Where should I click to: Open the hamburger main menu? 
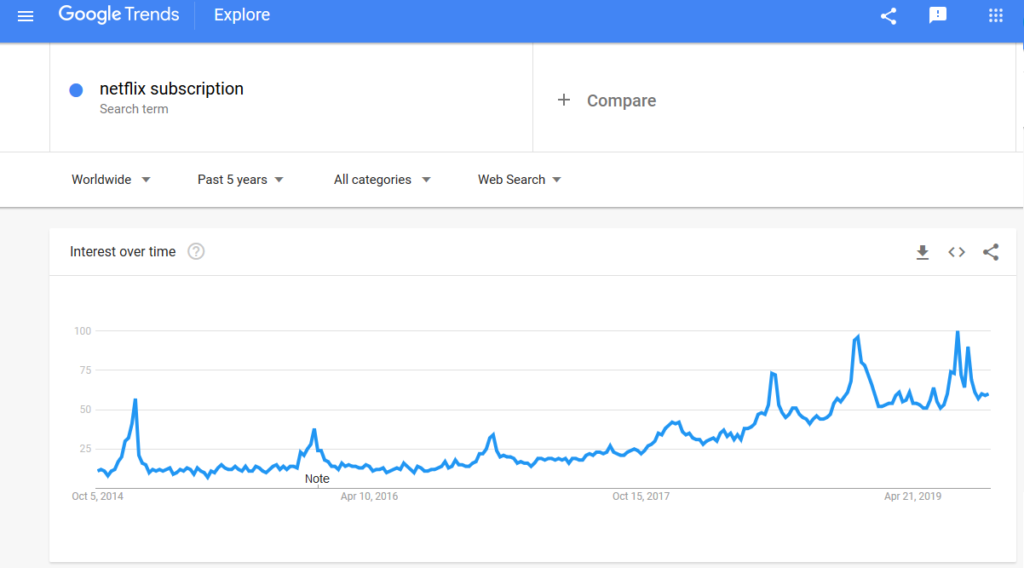[26, 16]
